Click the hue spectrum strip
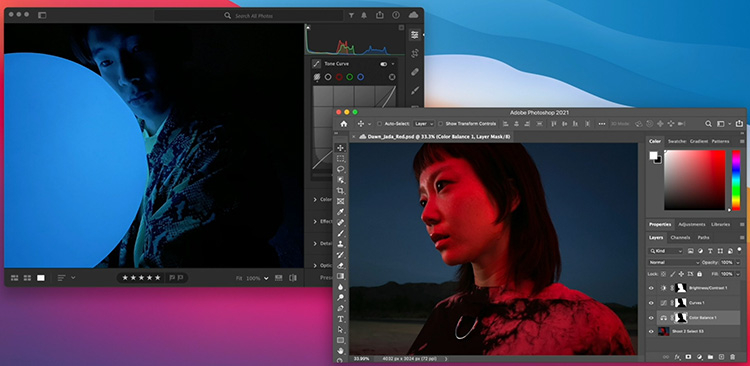 click(x=736, y=180)
